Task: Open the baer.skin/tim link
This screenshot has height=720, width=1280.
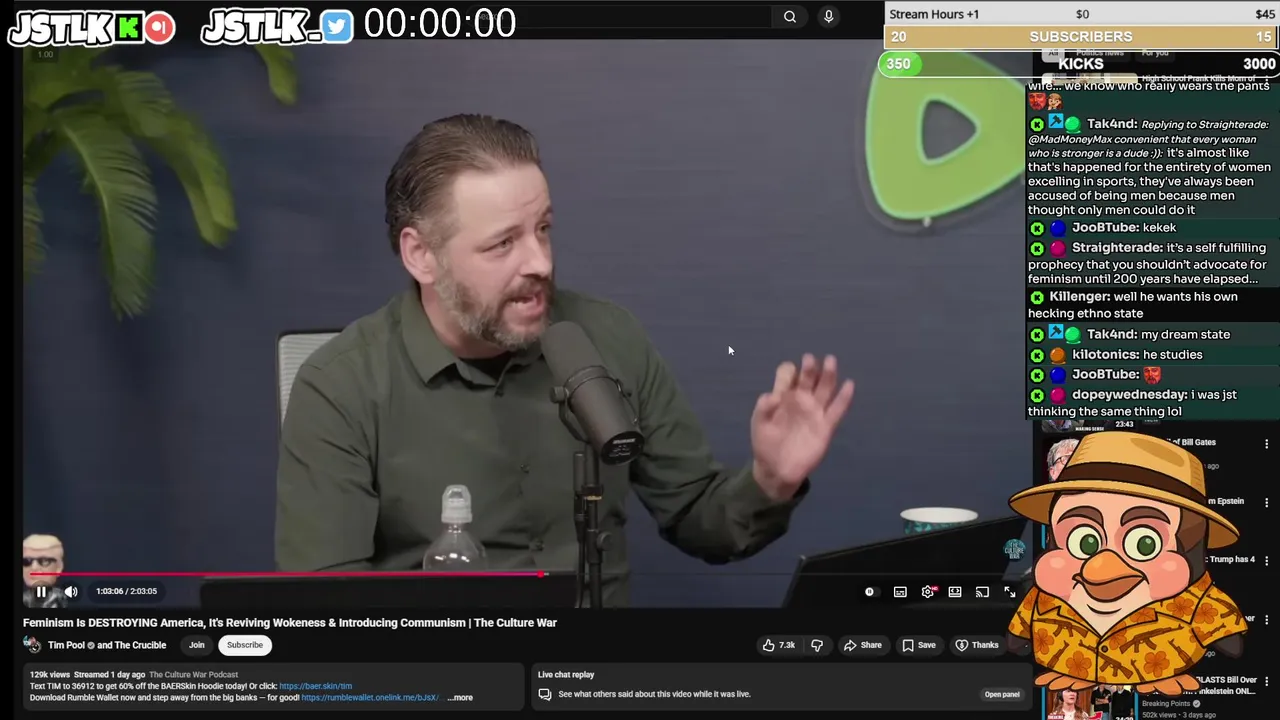Action: coord(315,686)
